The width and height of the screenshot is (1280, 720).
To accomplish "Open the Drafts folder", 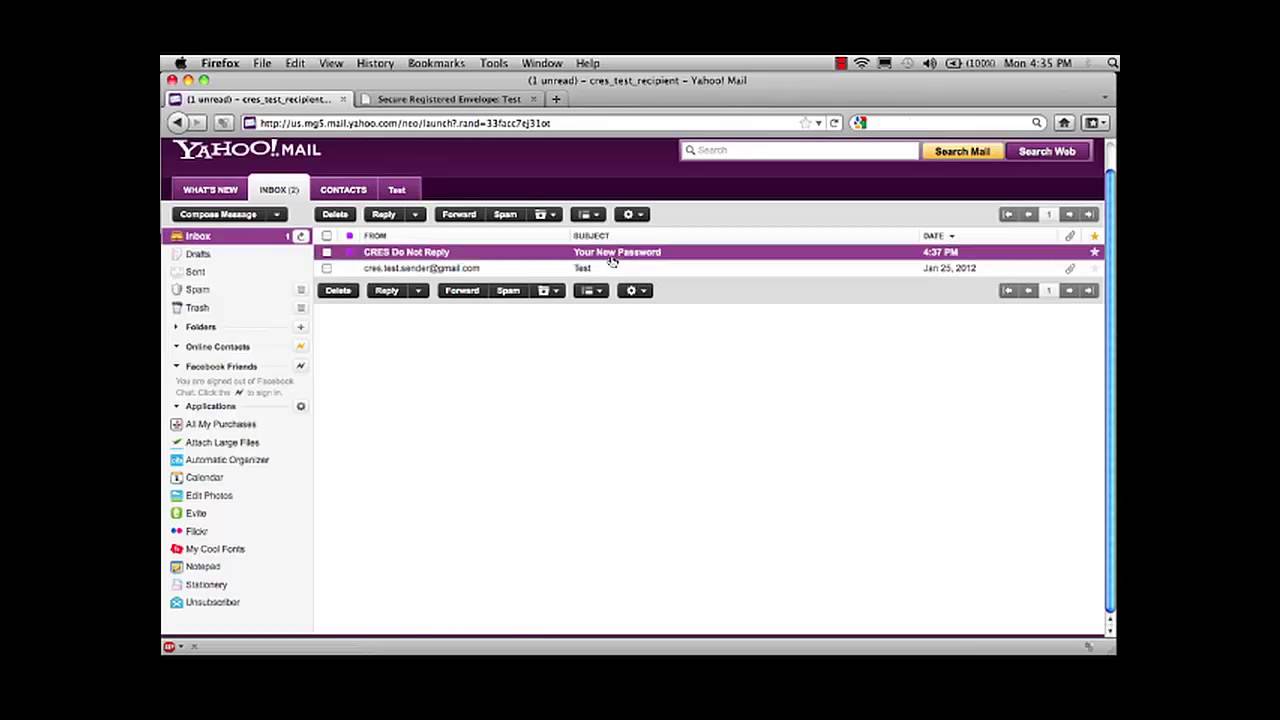I will pyautogui.click(x=198, y=254).
